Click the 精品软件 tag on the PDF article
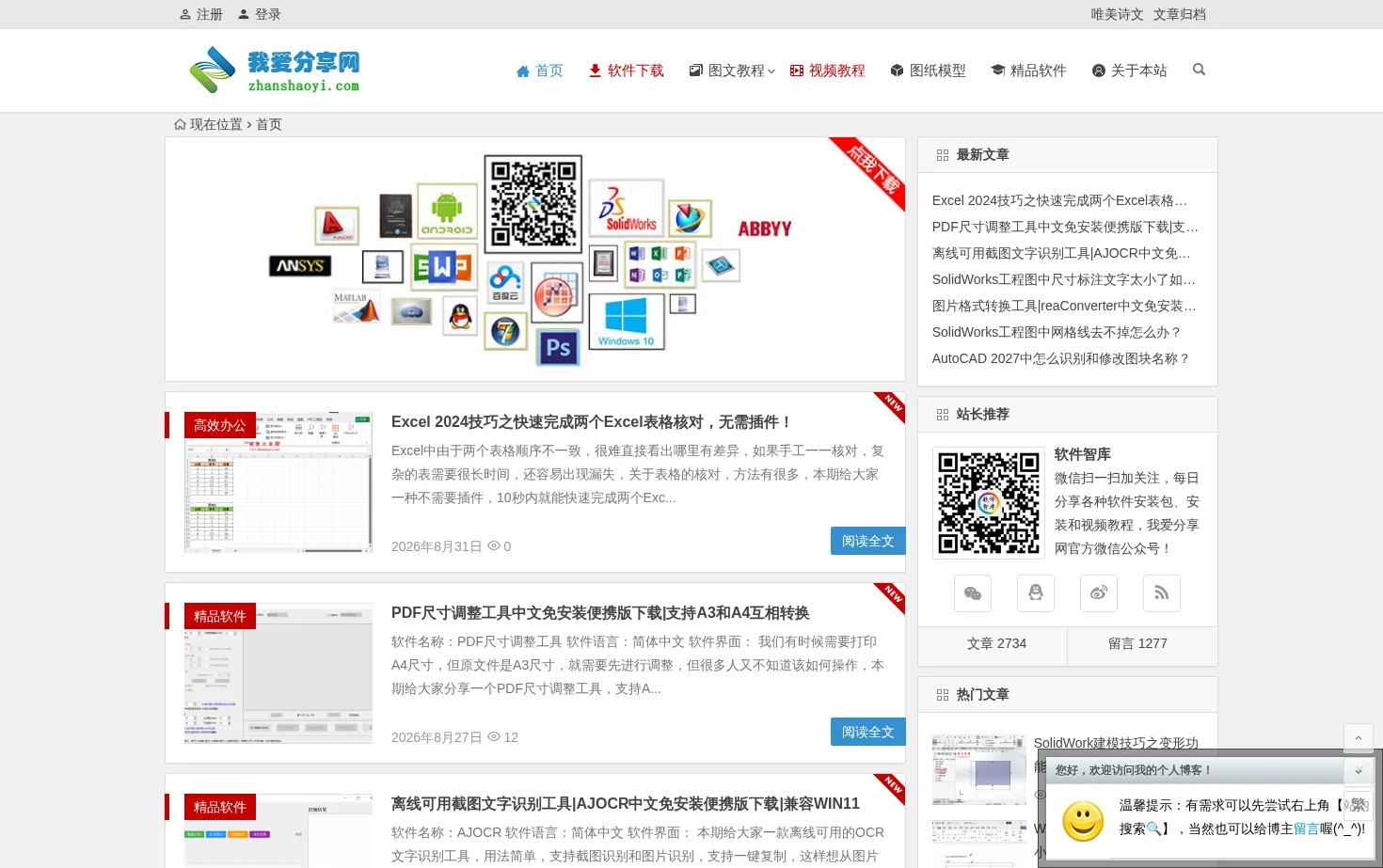 220,616
